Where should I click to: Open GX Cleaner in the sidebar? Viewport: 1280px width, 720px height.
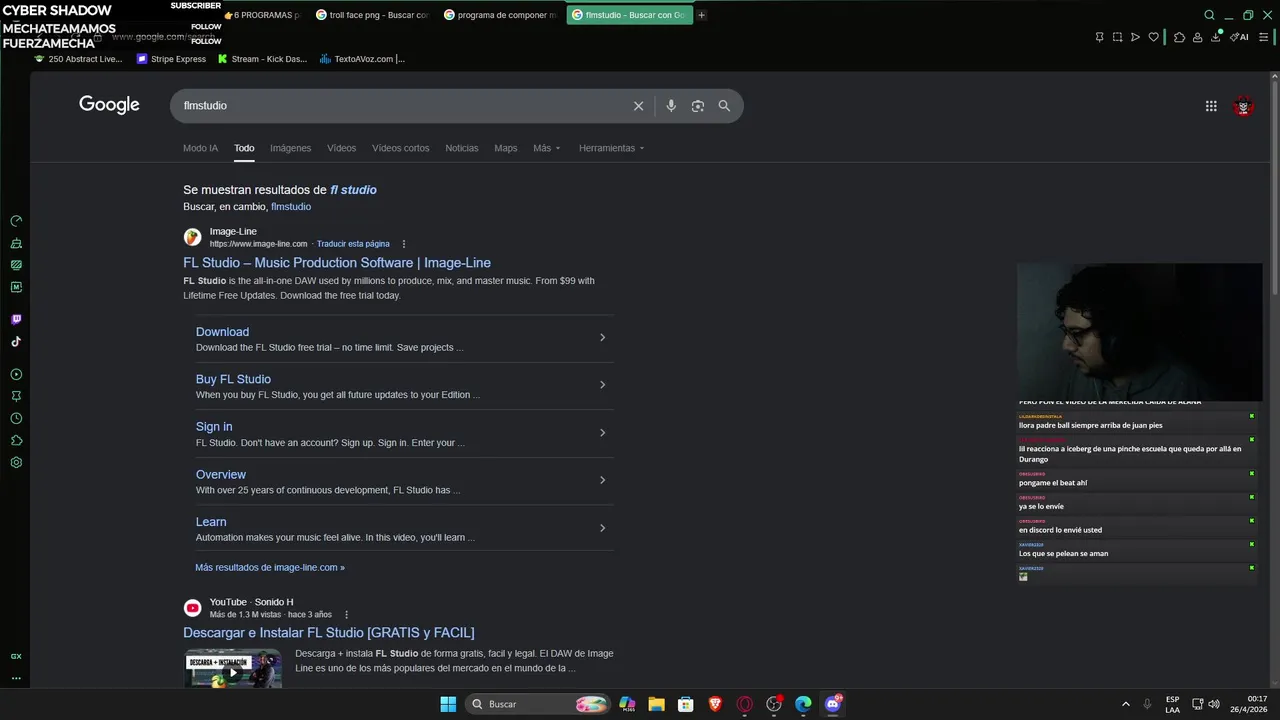pyautogui.click(x=16, y=243)
